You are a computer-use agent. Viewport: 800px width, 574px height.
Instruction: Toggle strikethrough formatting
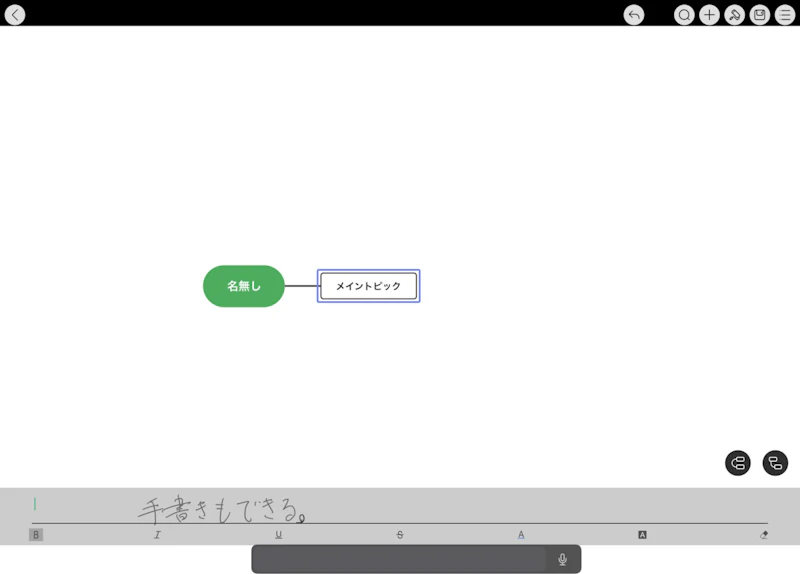399,535
